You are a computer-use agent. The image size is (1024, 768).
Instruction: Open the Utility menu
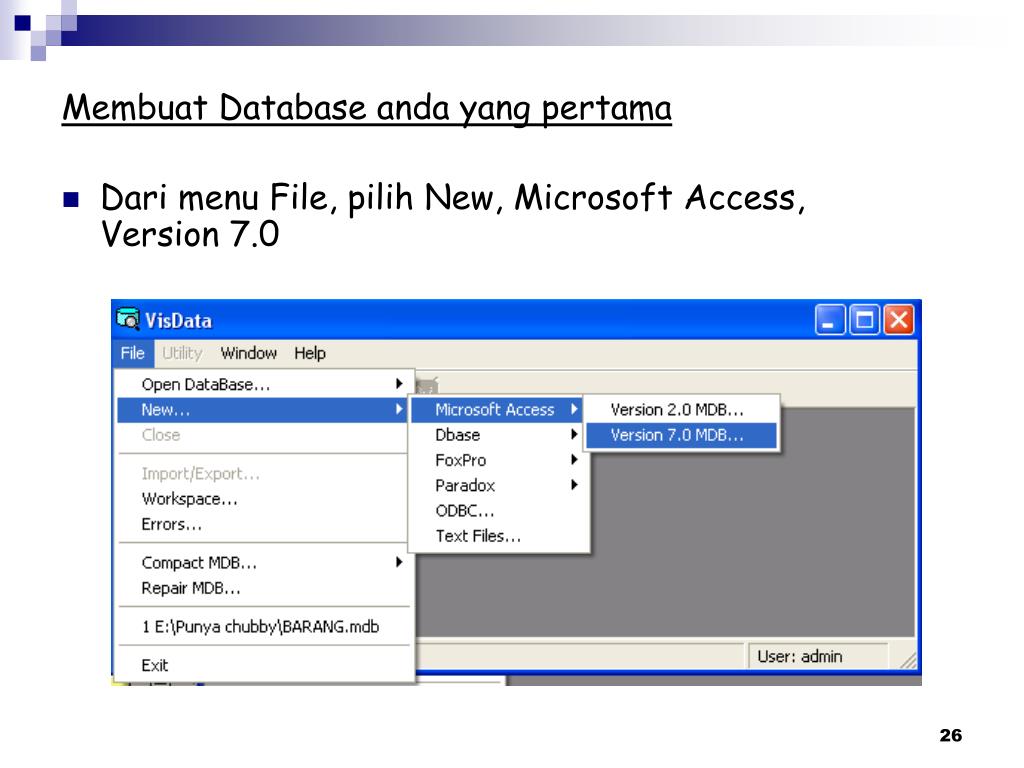point(182,353)
